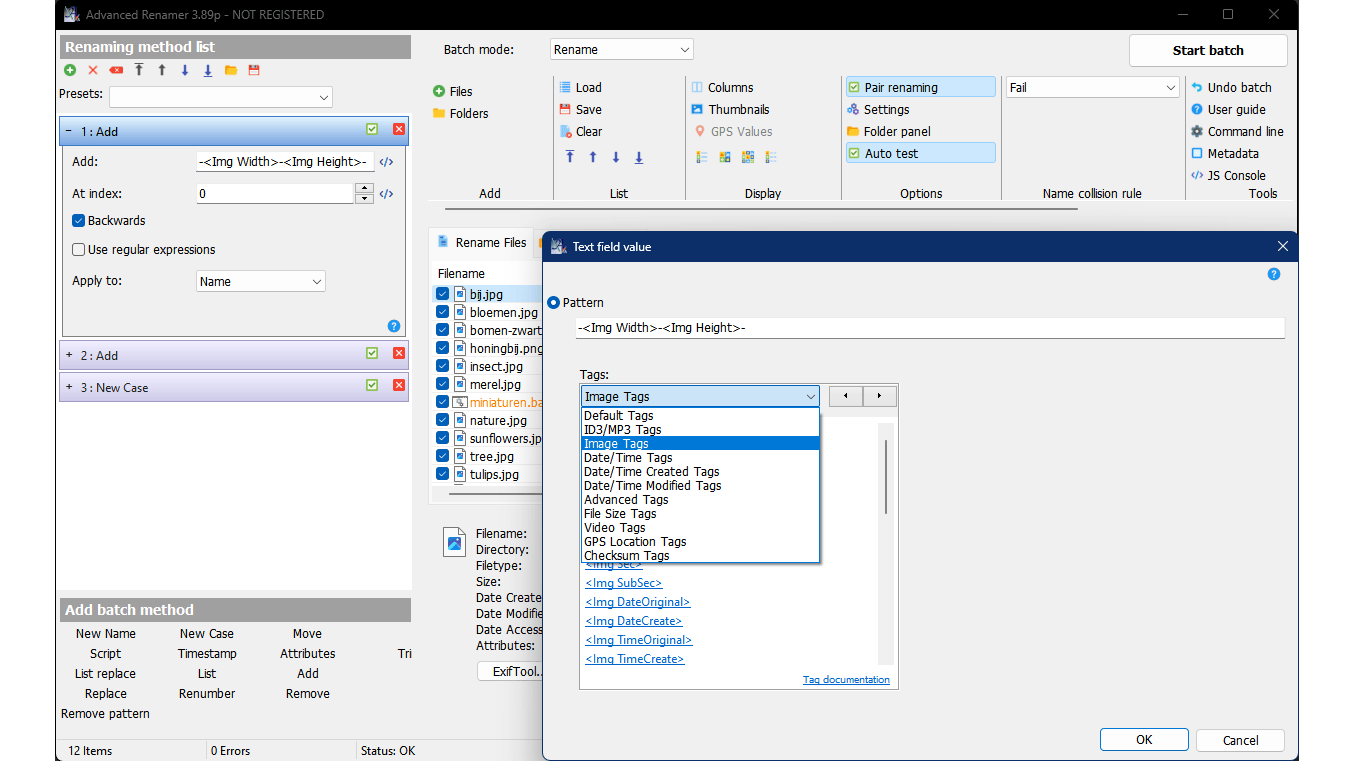The width and height of the screenshot is (1353, 761).
Task: Add Folders to the rename list
Action: (x=460, y=113)
